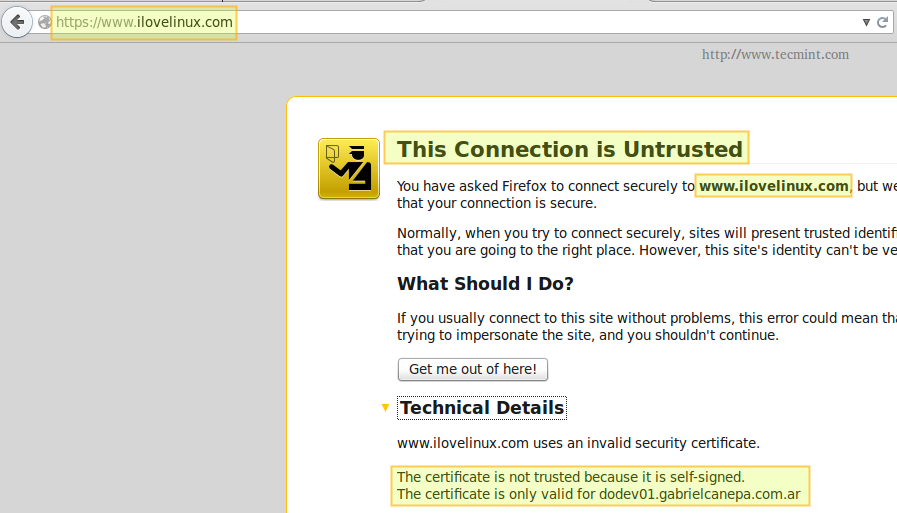This screenshot has height=513, width=897.
Task: Click the 'only valid for dodev01.gabrielcanepa.com.ar' line
Action: click(x=598, y=494)
